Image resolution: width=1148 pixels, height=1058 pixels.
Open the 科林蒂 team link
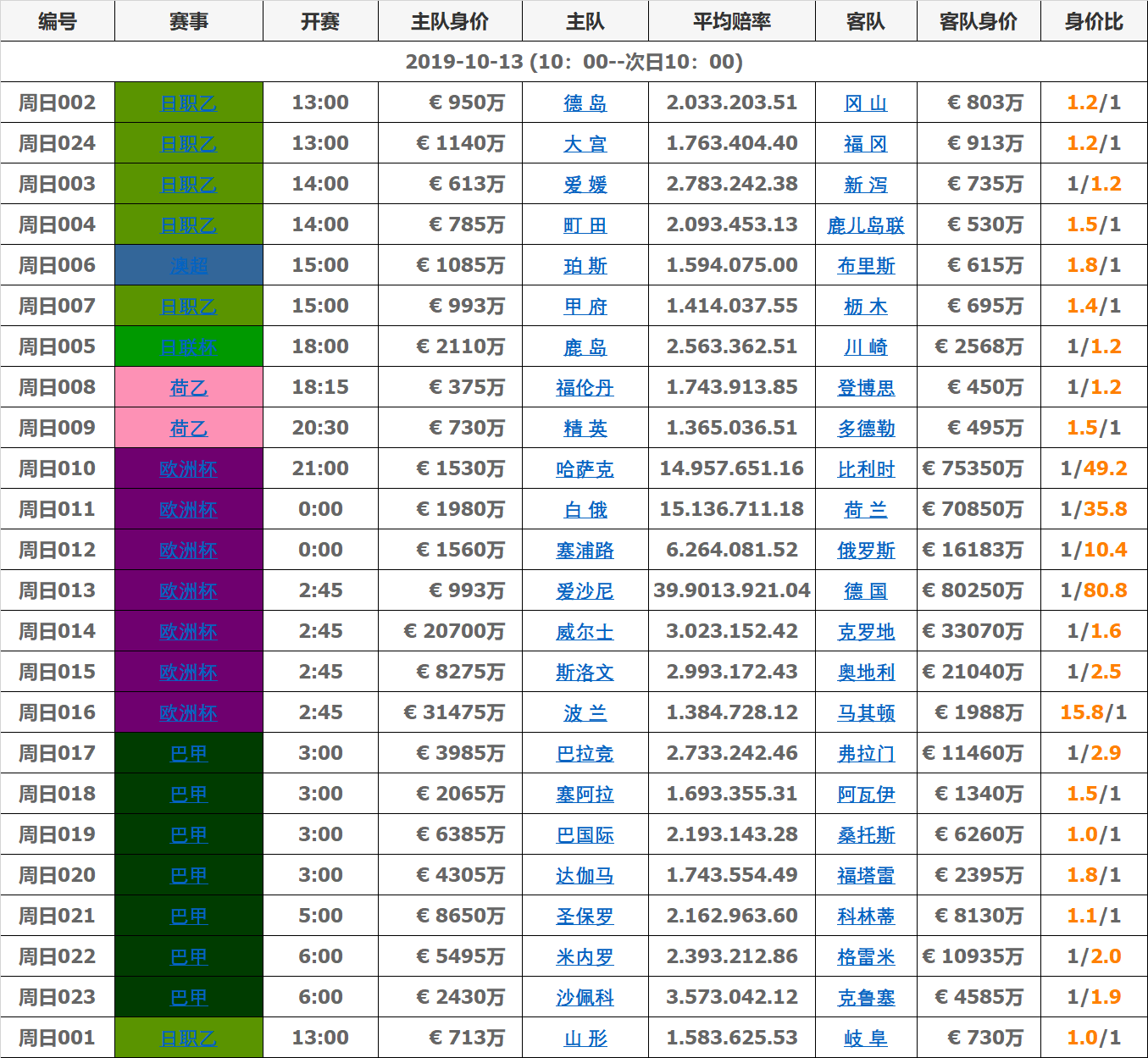pyautogui.click(x=866, y=917)
